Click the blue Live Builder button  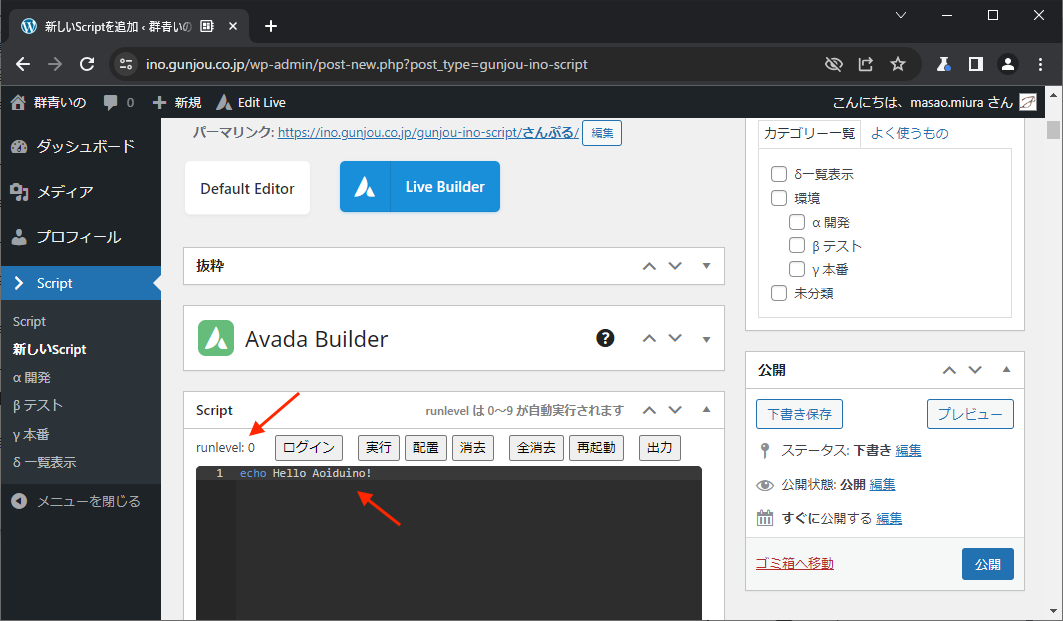[420, 187]
